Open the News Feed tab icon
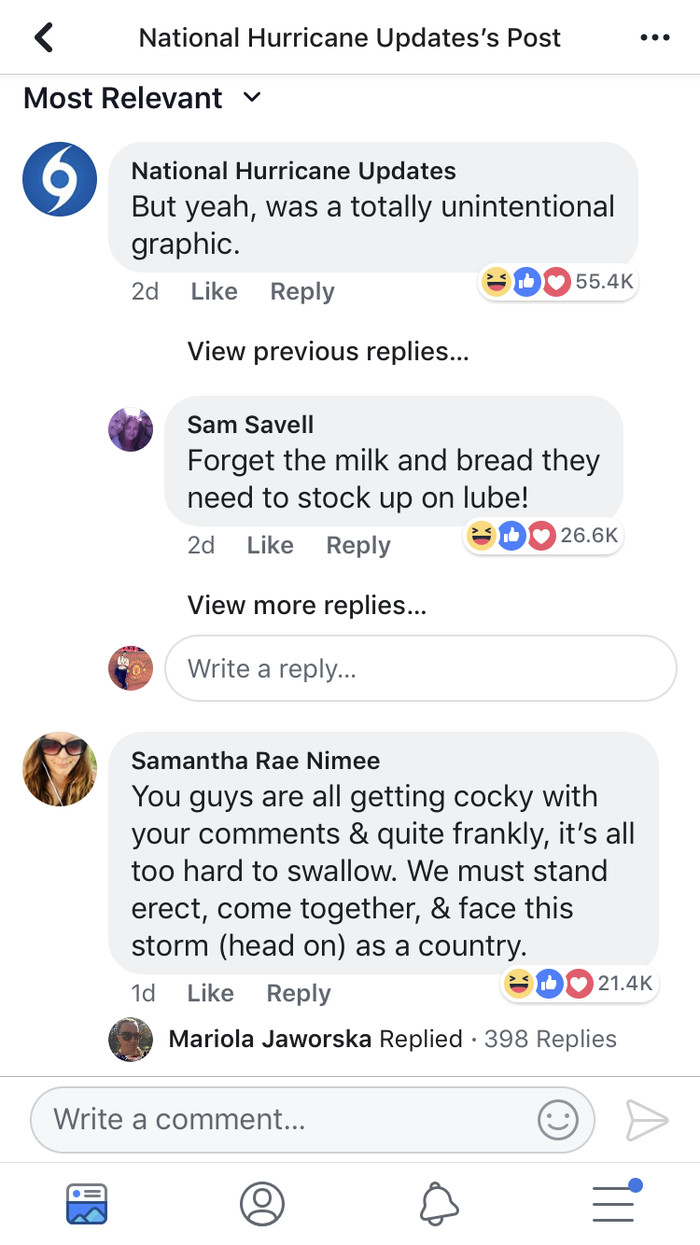 point(87,1204)
